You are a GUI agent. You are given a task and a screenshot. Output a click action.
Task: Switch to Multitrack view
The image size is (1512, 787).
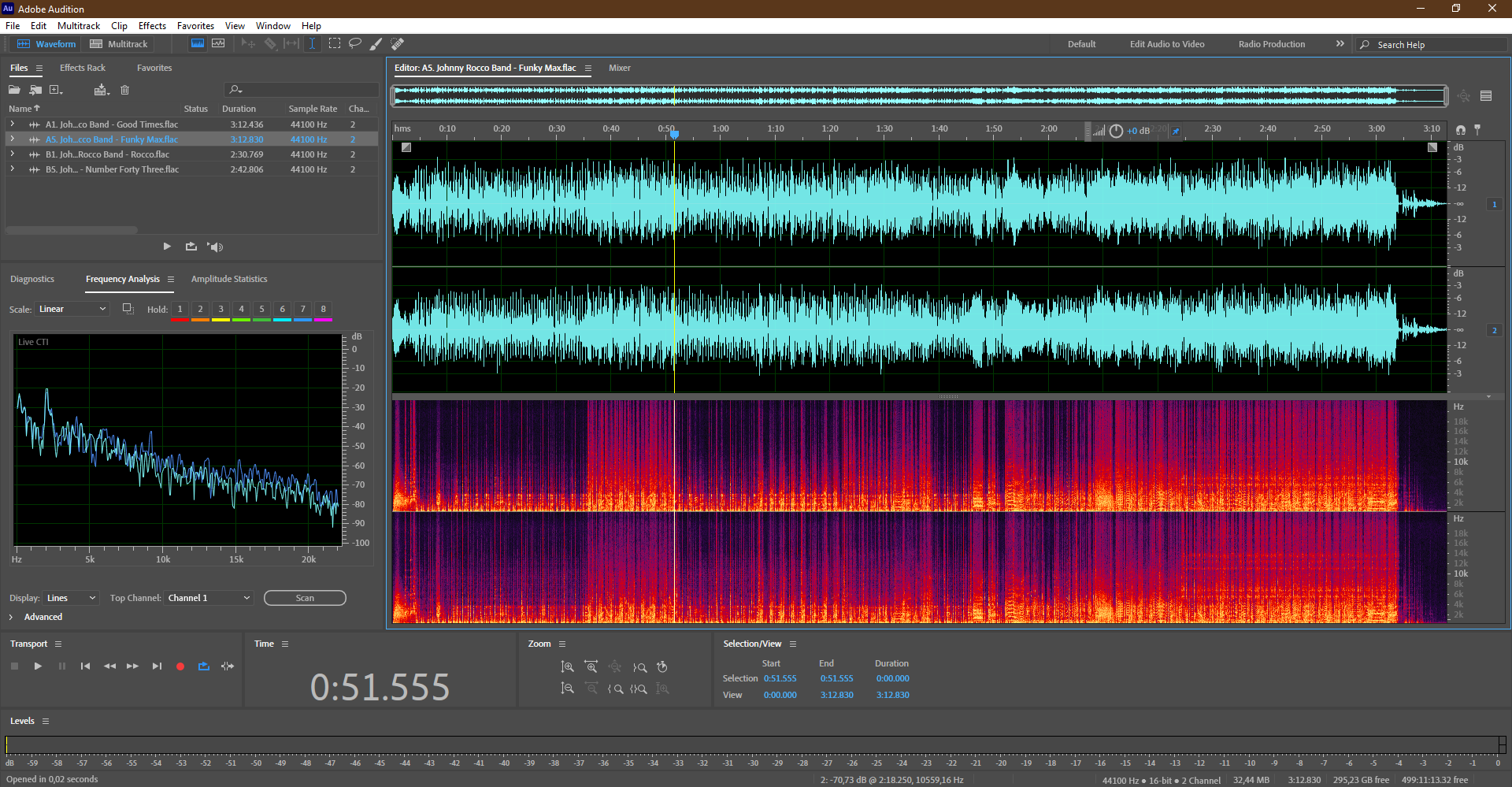tap(119, 44)
